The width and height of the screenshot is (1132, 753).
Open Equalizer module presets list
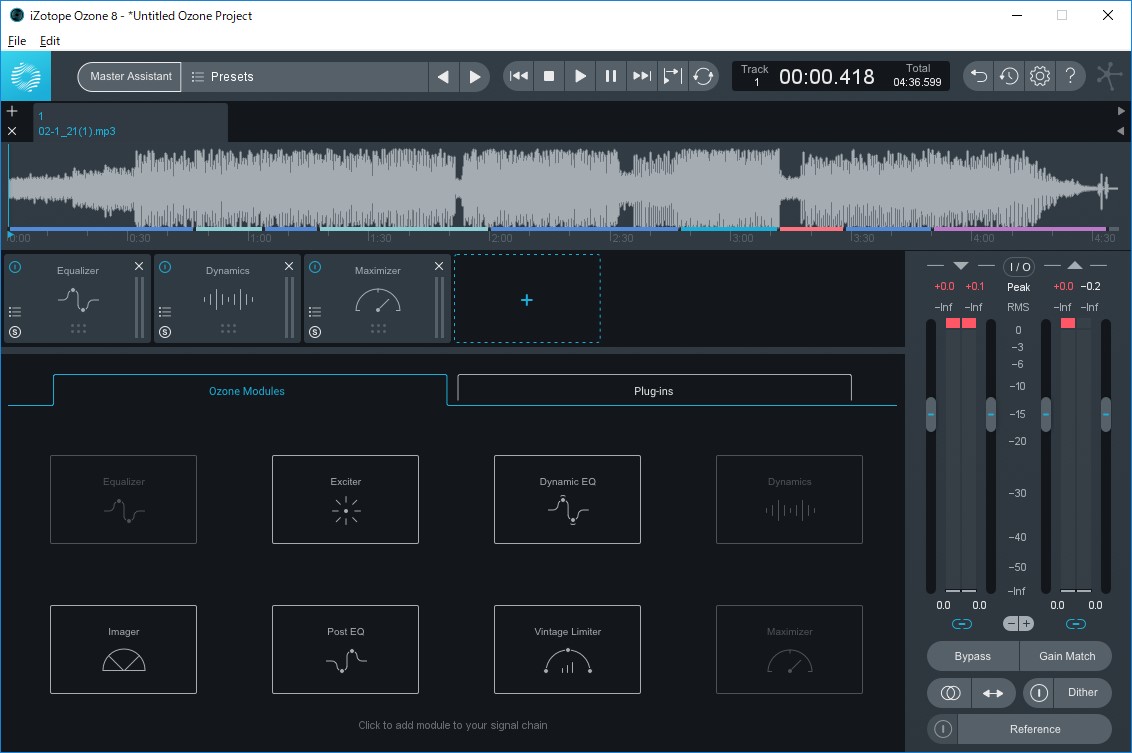pos(15,312)
